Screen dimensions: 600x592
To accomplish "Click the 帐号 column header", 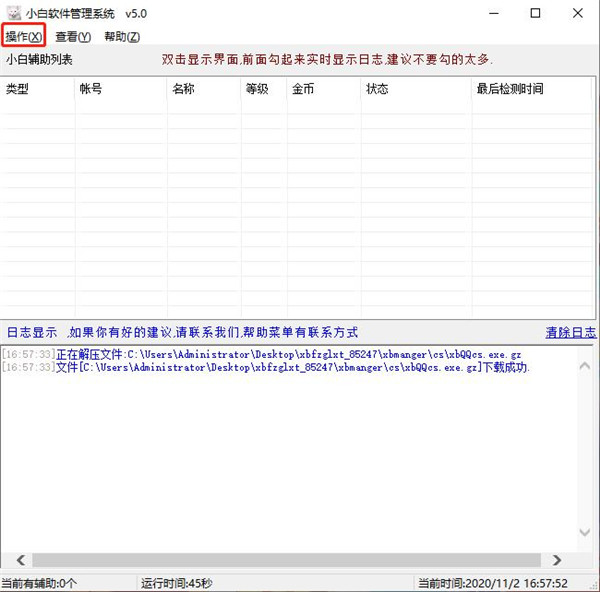I will coord(120,89).
